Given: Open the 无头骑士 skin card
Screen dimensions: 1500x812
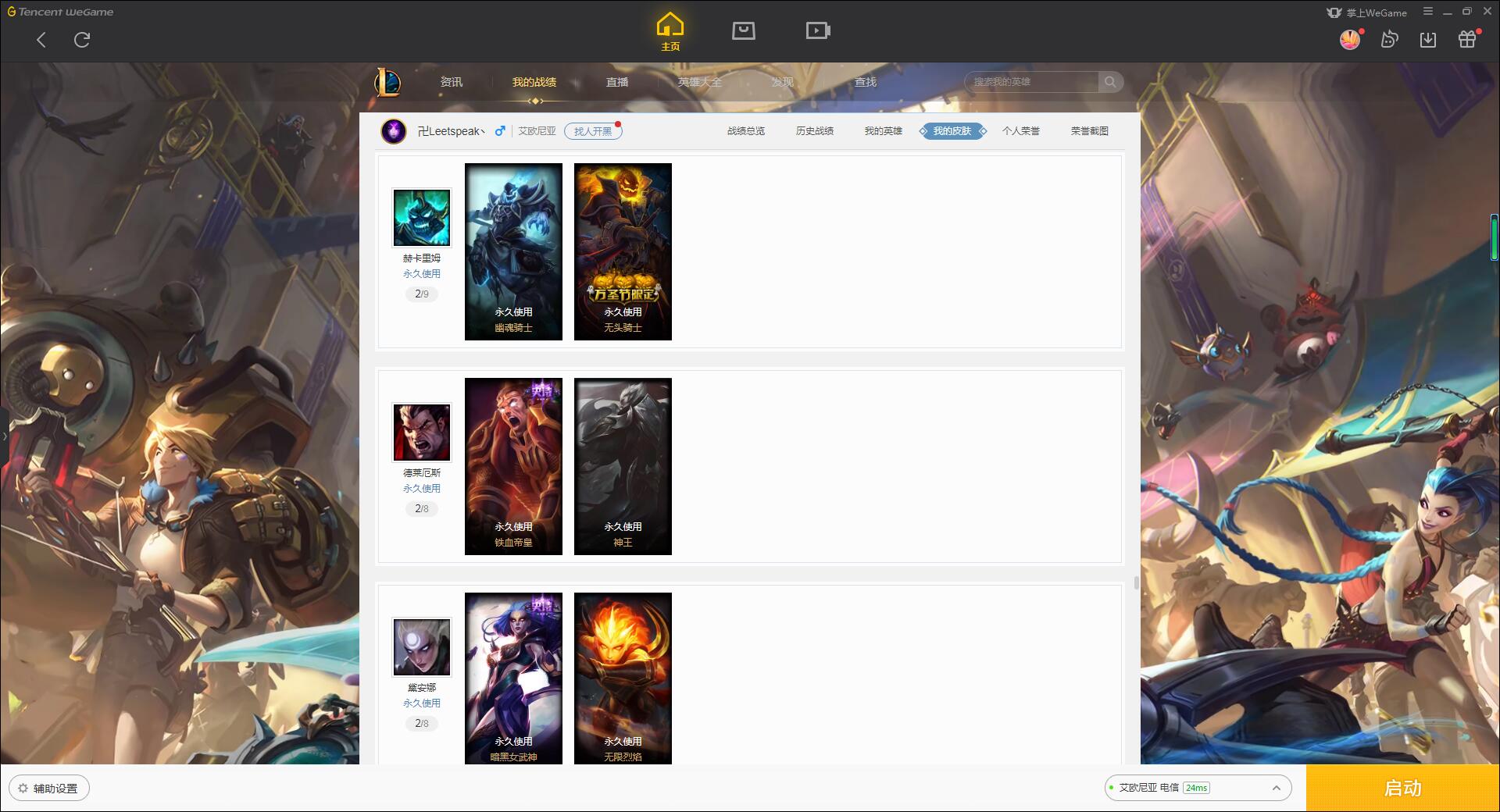Looking at the screenshot, I should (x=623, y=251).
